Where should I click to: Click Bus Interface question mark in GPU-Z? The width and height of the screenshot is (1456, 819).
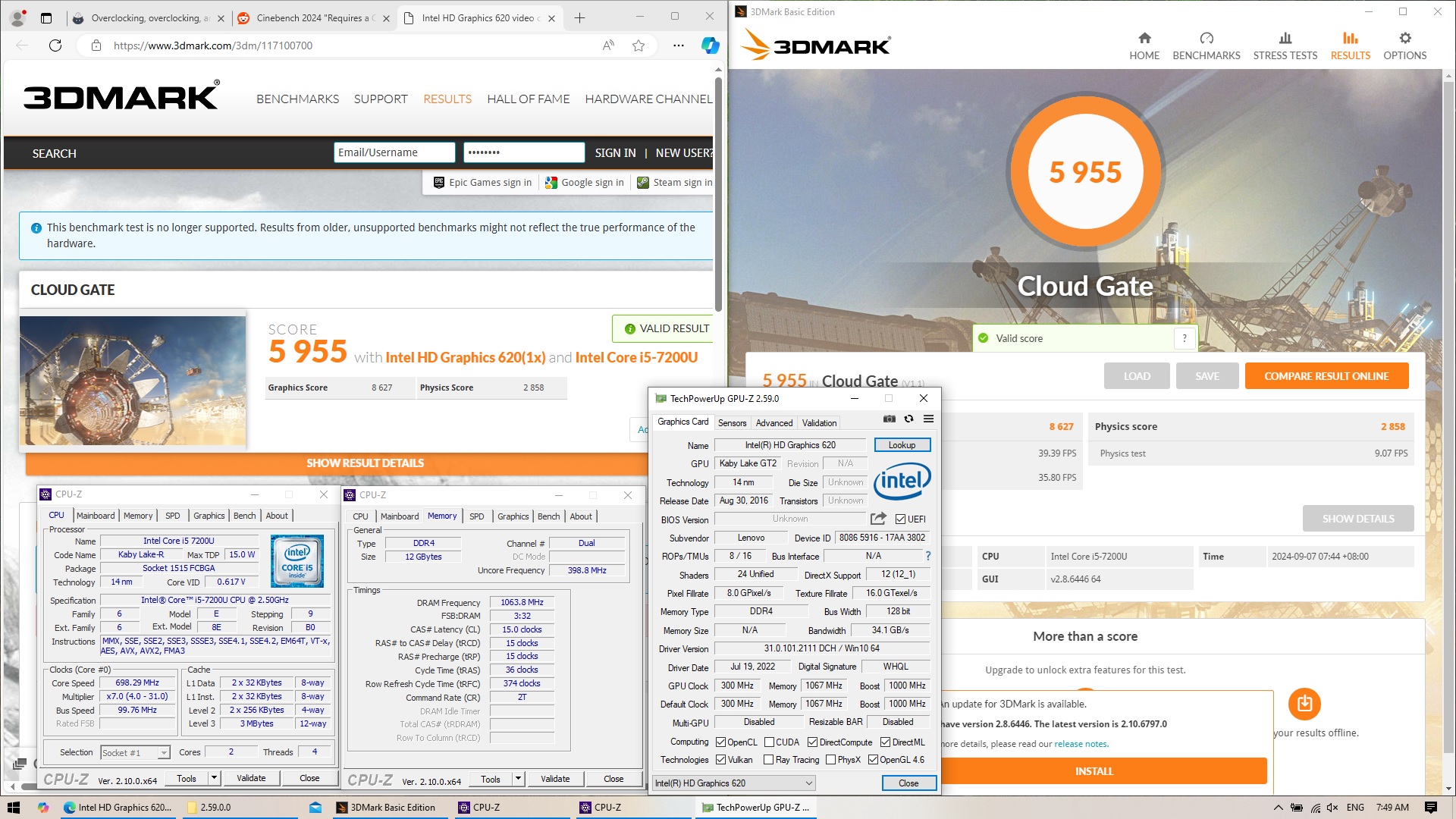coord(927,556)
